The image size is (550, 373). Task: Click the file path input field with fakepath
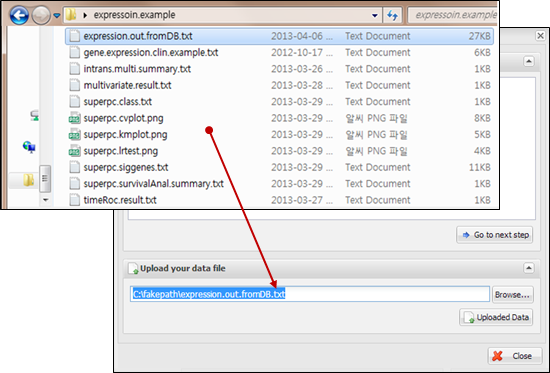(x=310, y=294)
